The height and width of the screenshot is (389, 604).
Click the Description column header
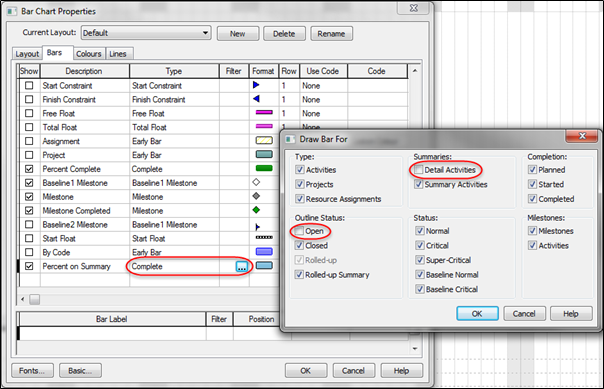tap(84, 71)
